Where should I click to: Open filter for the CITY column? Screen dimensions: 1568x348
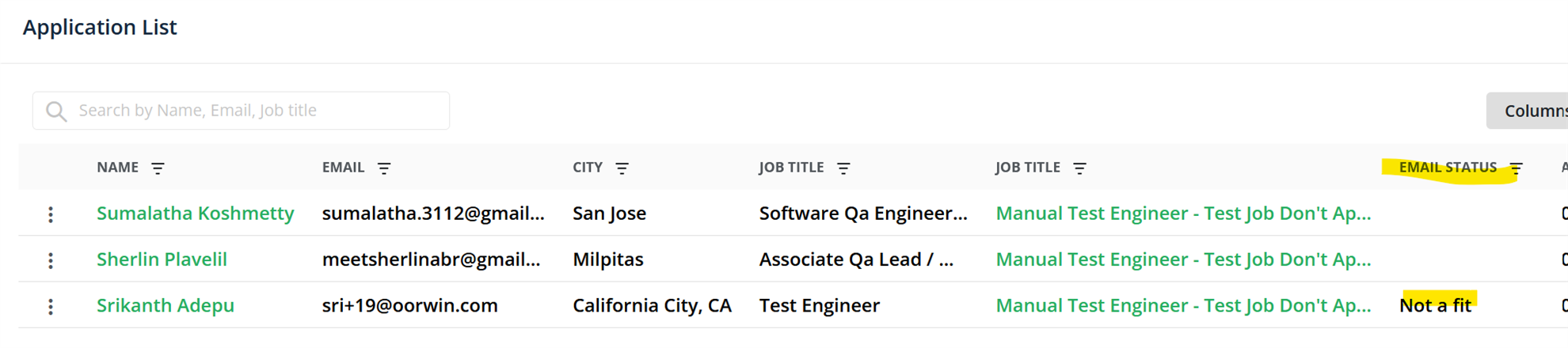[622, 168]
